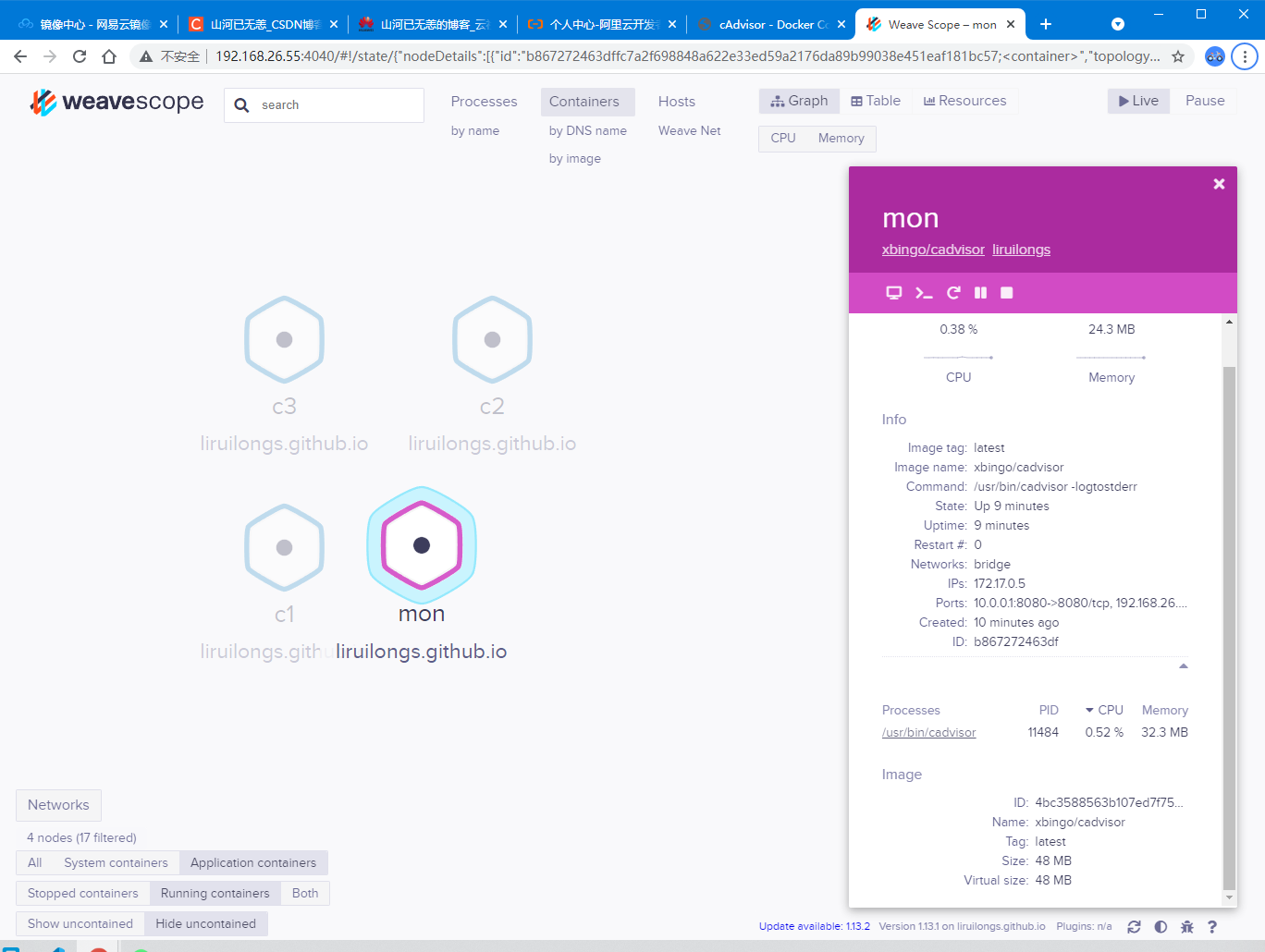1265x952 pixels.
Task: Open the Weave Net view
Action: [x=690, y=131]
